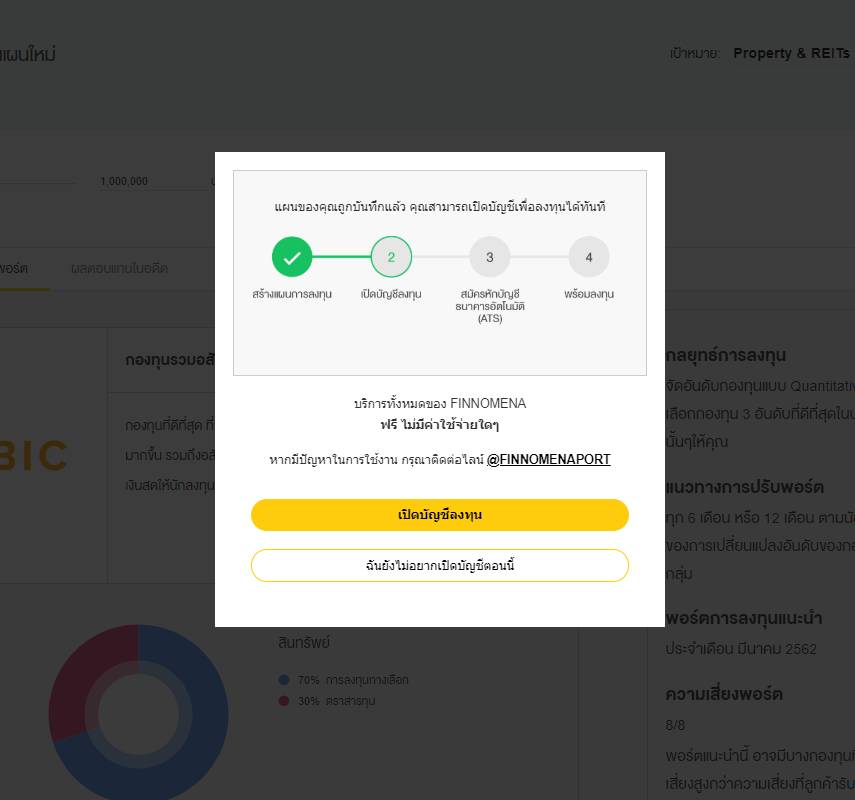Open the @FINNOMENAPORT Line link
Image resolution: width=855 pixels, height=800 pixels.
(x=548, y=460)
